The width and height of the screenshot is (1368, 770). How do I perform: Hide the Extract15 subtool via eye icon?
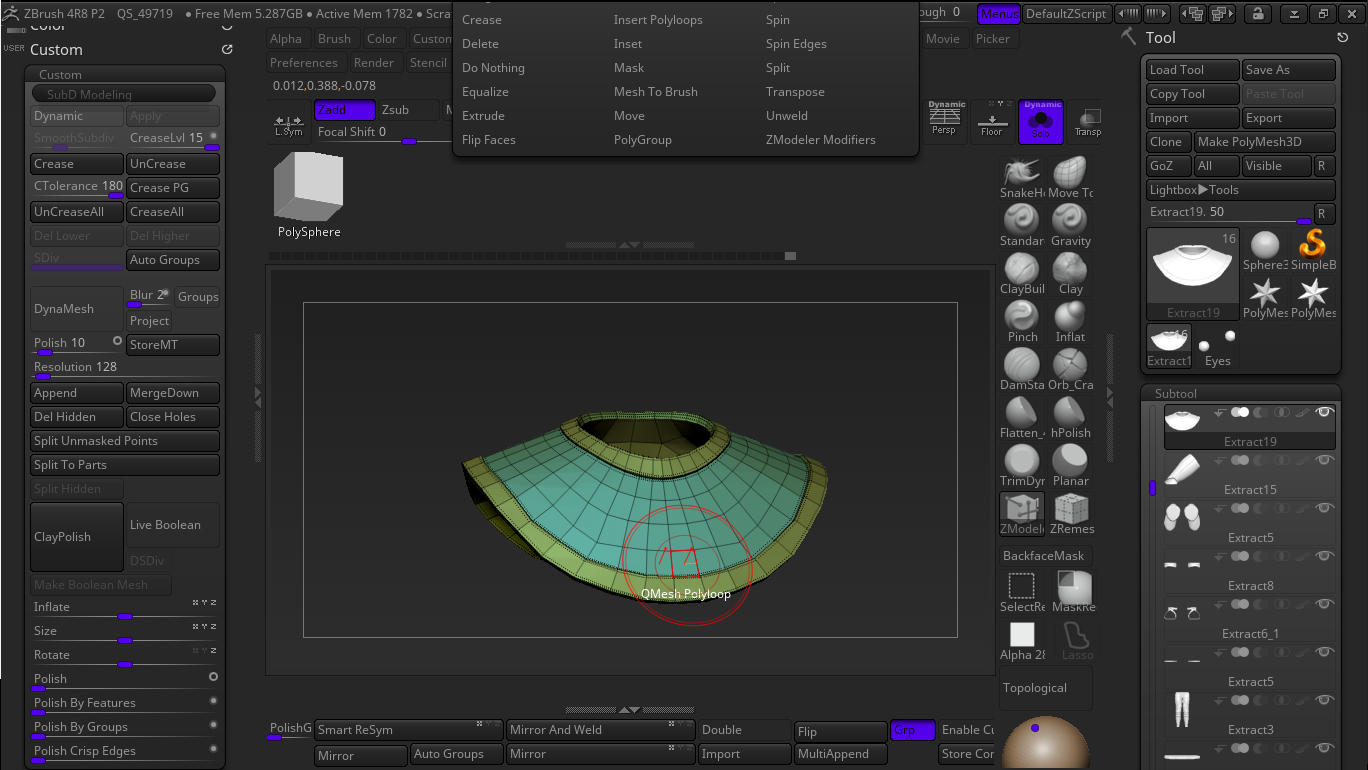pos(1325,460)
